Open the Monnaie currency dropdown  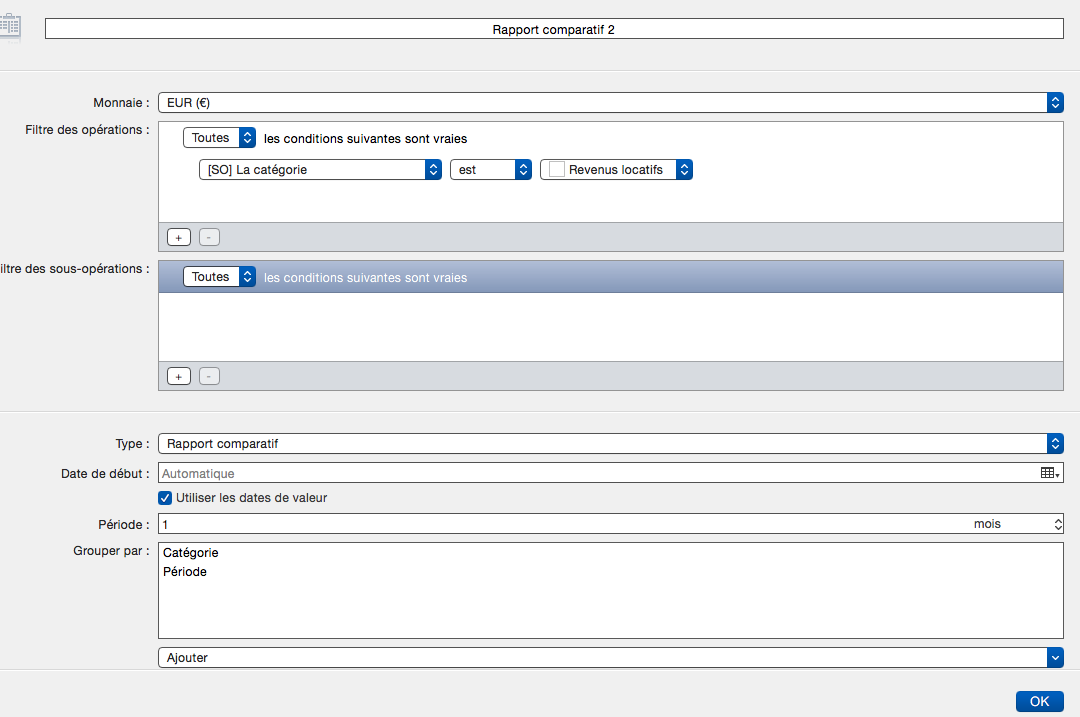pos(610,102)
